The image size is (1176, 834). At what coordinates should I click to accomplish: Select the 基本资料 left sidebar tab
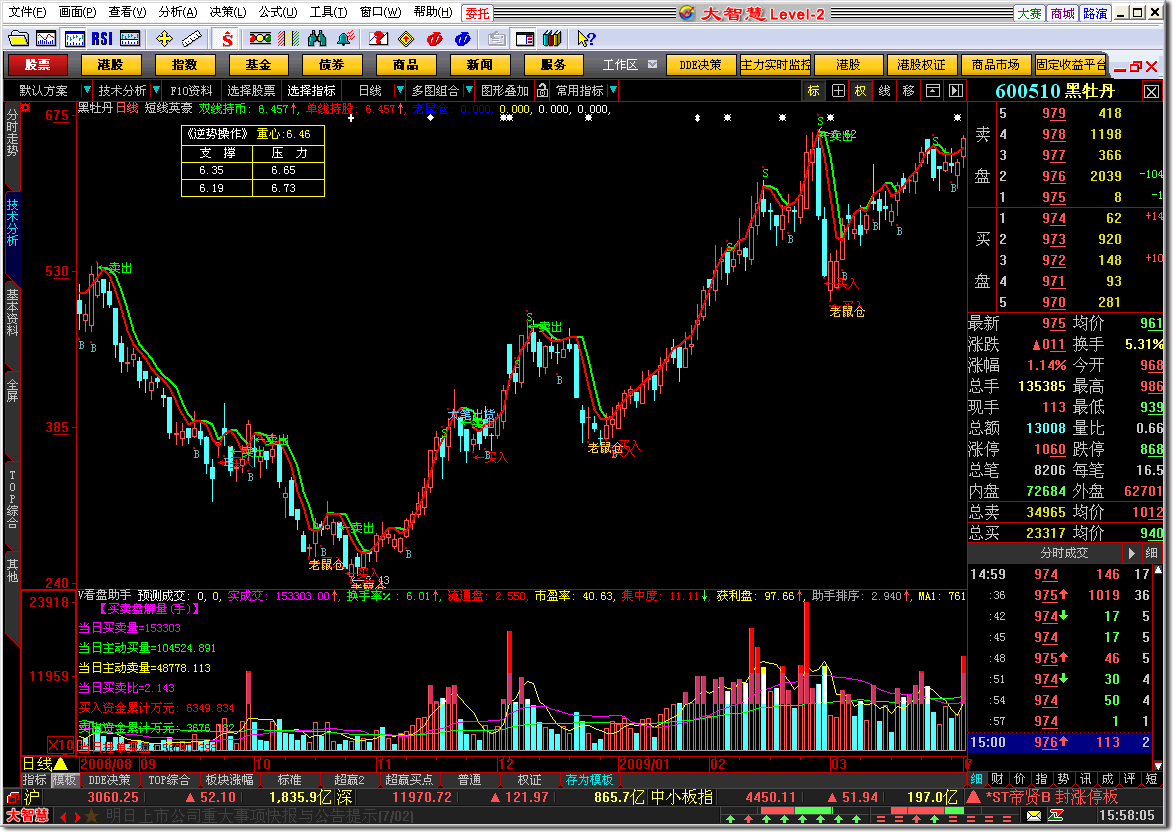click(x=12, y=312)
